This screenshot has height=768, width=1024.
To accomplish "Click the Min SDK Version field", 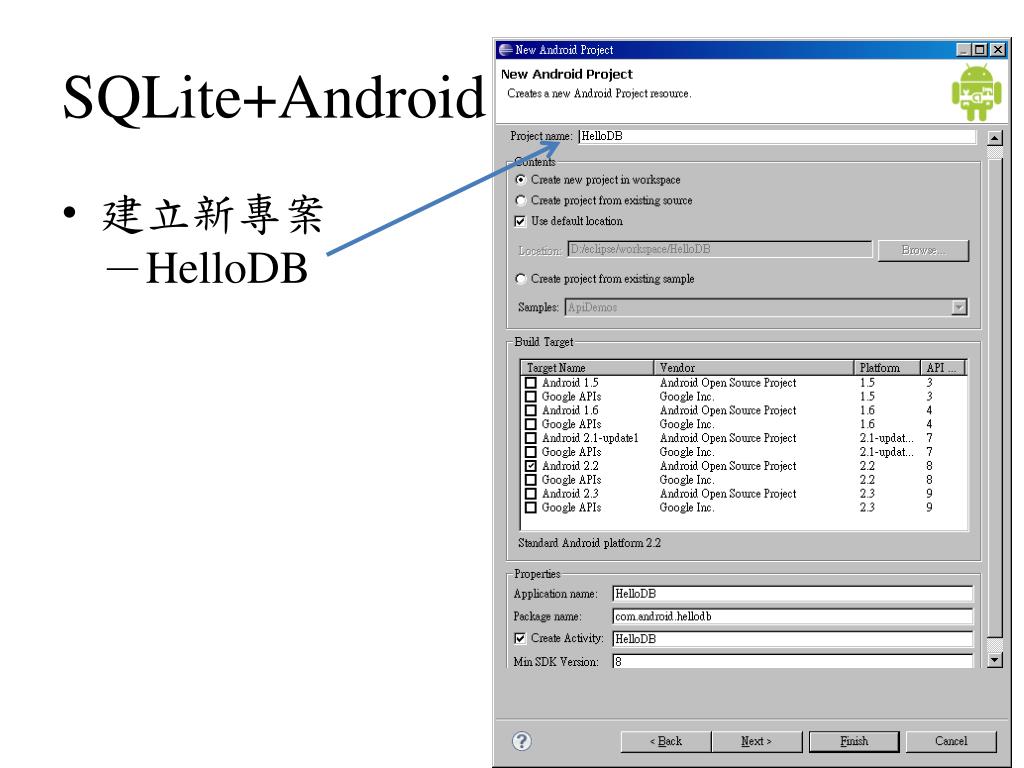I will [x=793, y=661].
